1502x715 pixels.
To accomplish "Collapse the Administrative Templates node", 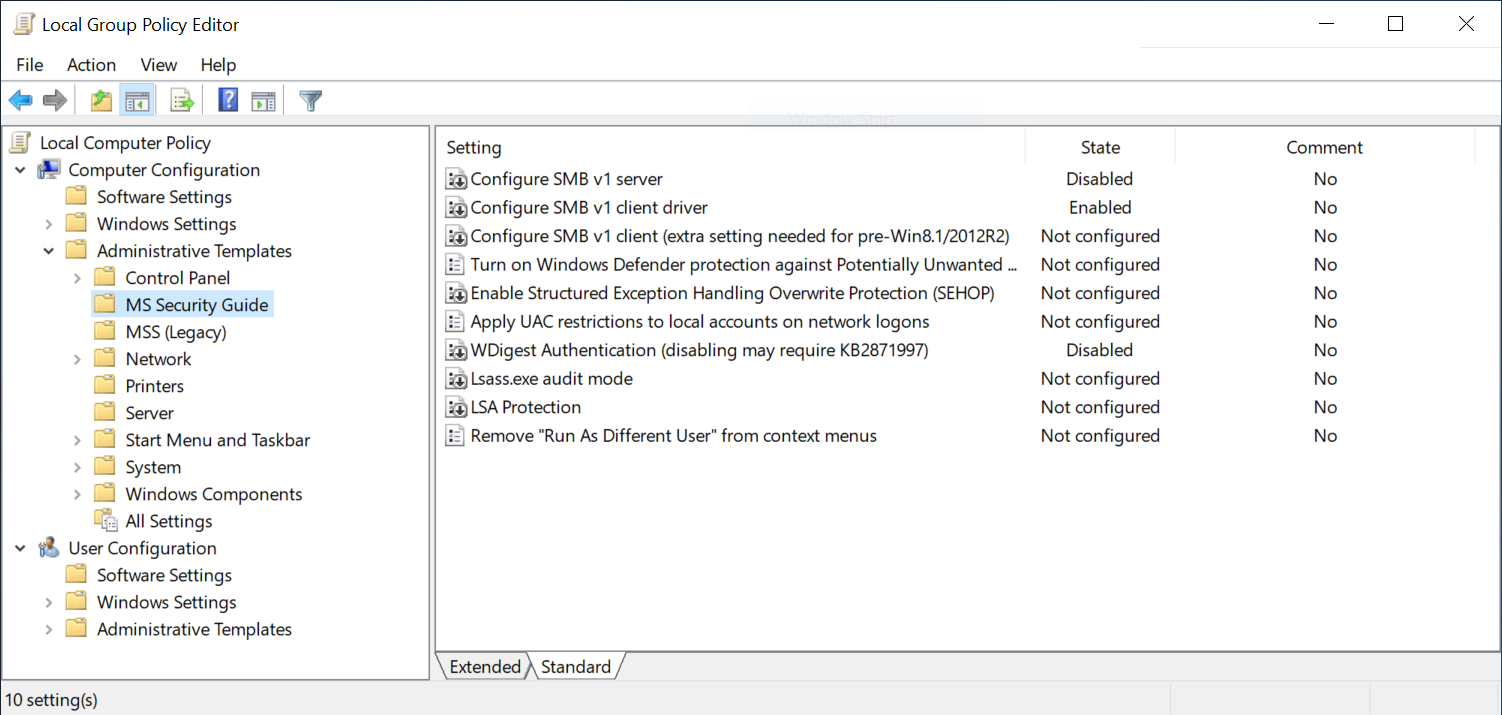I will [48, 250].
